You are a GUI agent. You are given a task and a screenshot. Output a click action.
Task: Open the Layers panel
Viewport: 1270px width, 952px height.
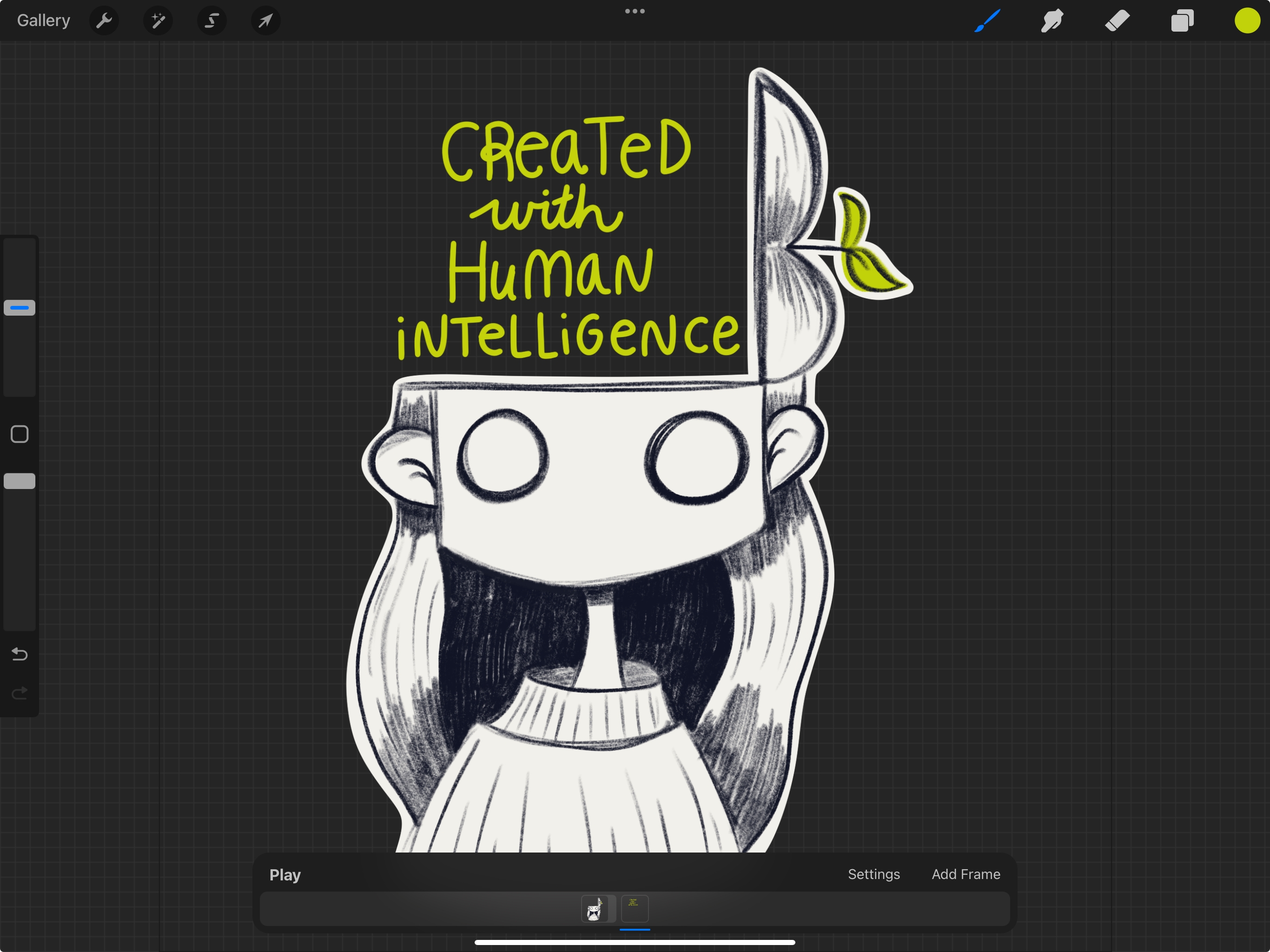coord(1182,20)
